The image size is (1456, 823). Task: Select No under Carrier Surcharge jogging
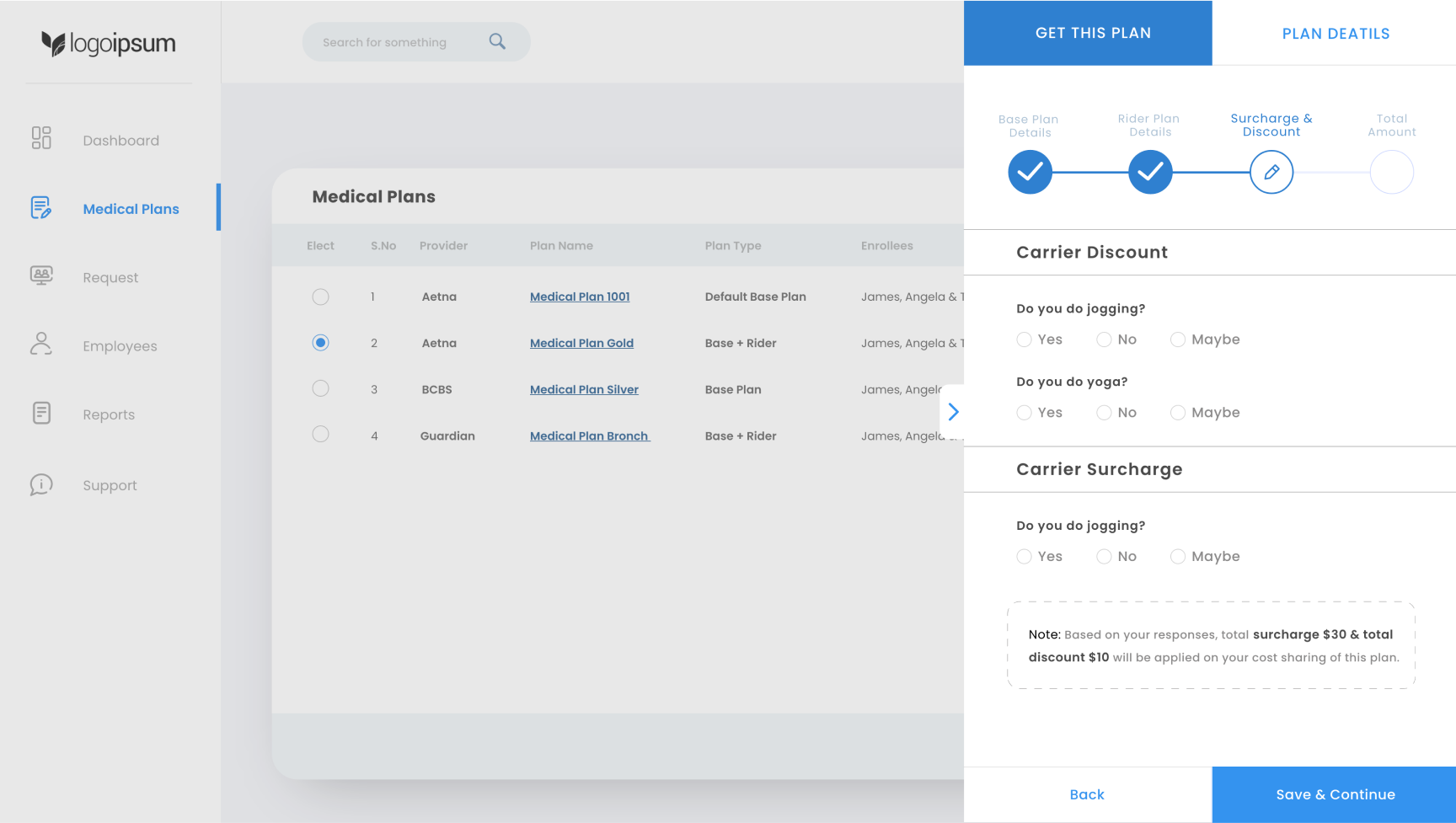1104,557
